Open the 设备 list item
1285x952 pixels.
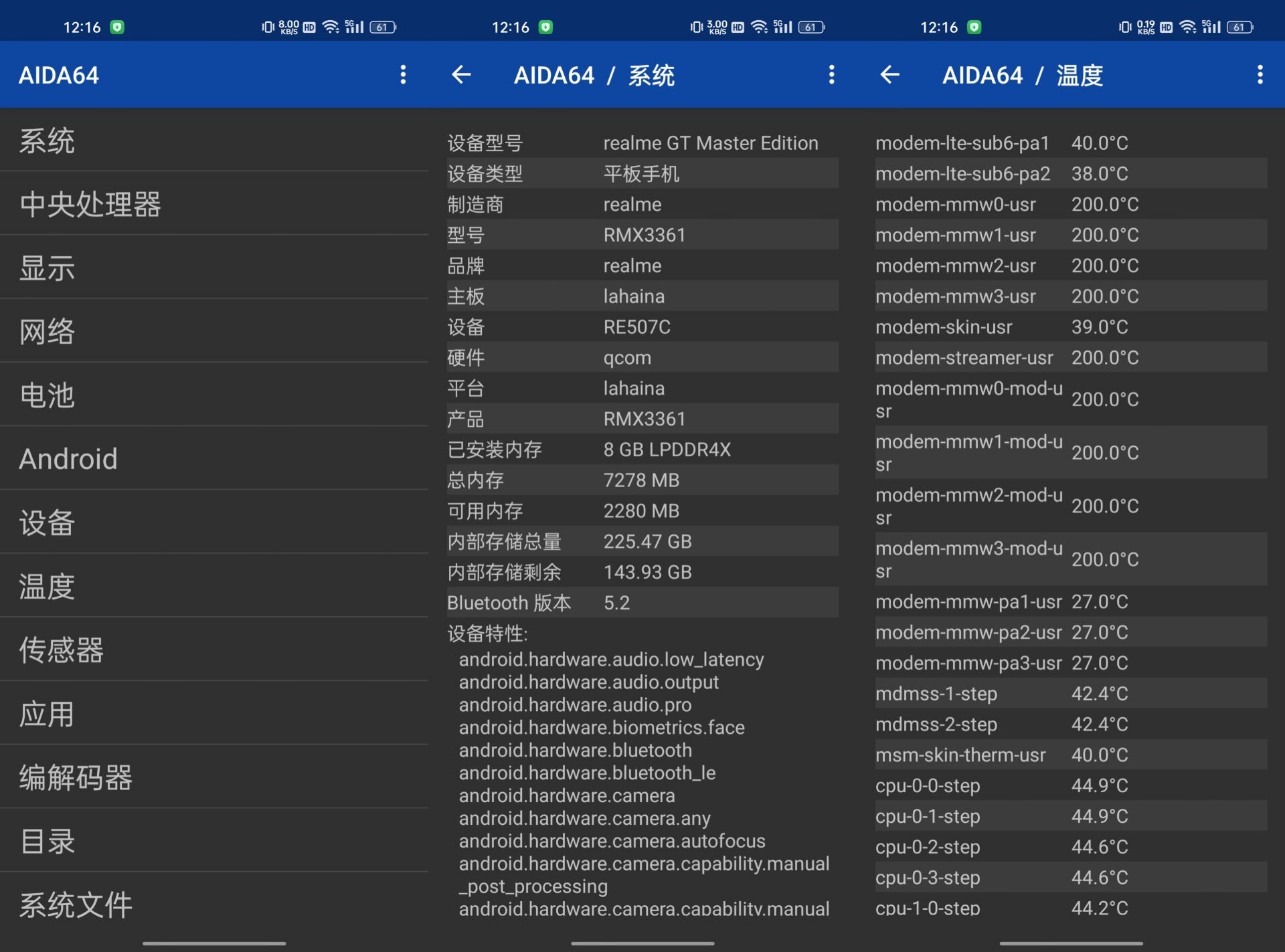214,522
